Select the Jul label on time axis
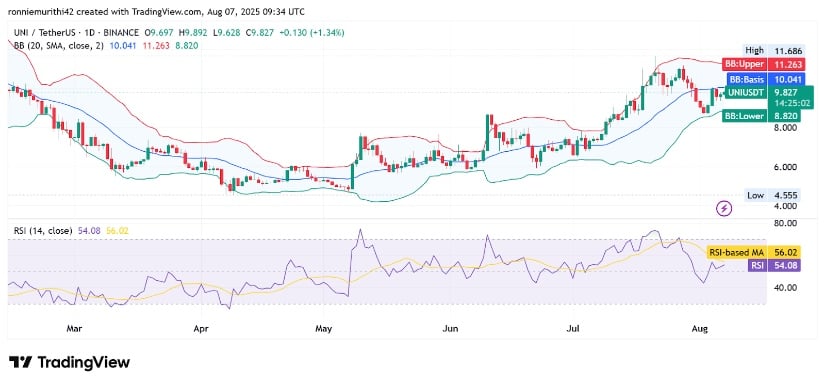This screenshot has width=825, height=385. [572, 329]
